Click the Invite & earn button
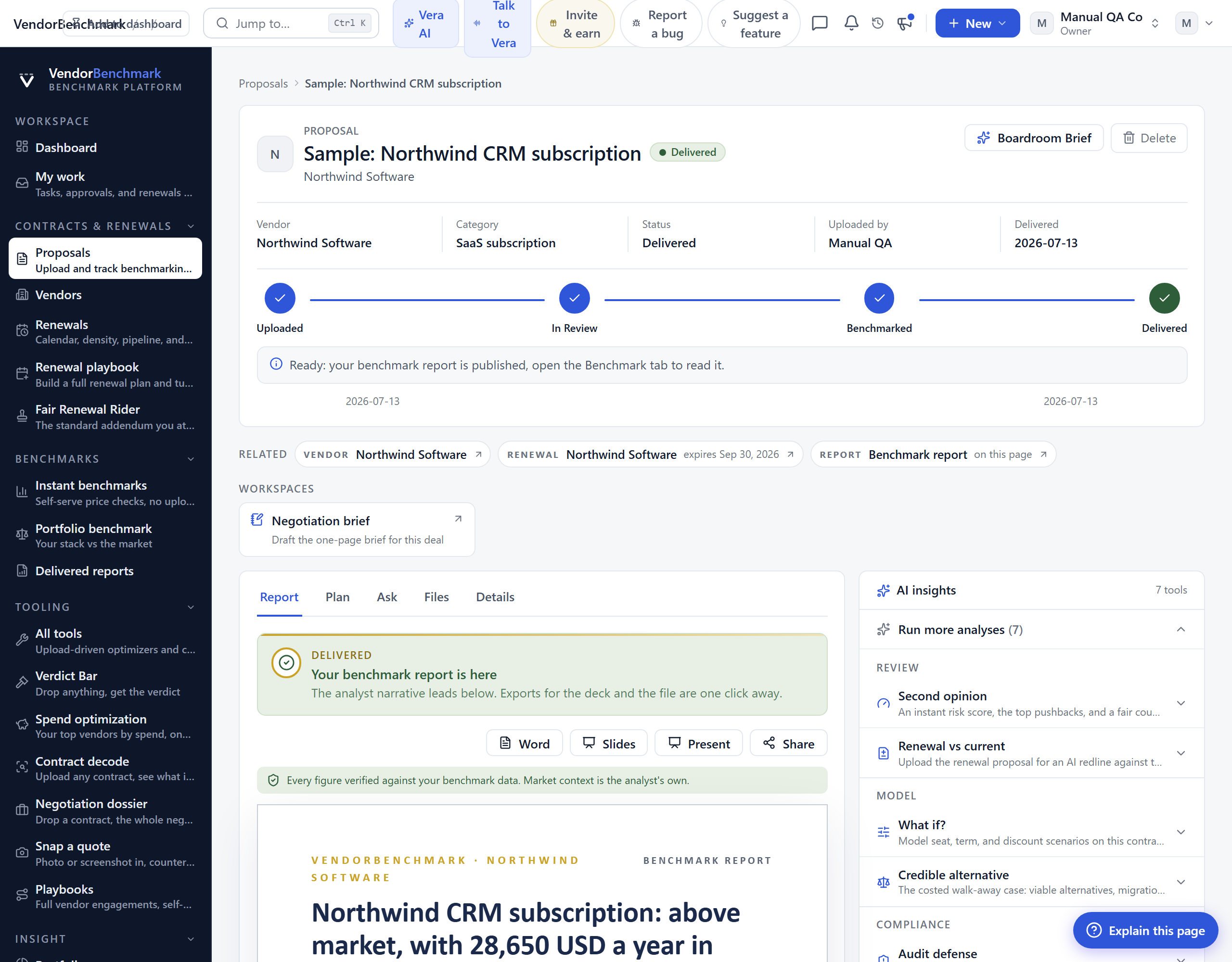The width and height of the screenshot is (1232, 962). coord(575,24)
